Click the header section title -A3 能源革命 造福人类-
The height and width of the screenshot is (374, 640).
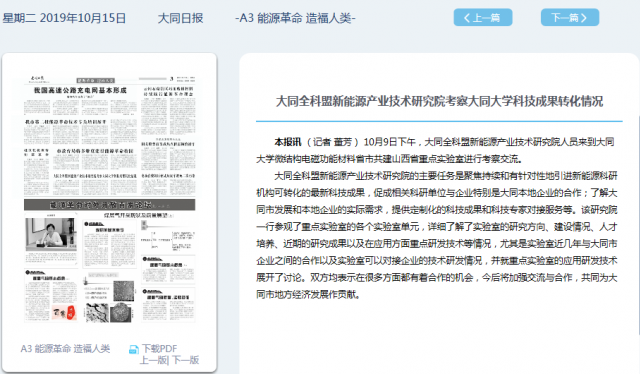pyautogui.click(x=296, y=18)
